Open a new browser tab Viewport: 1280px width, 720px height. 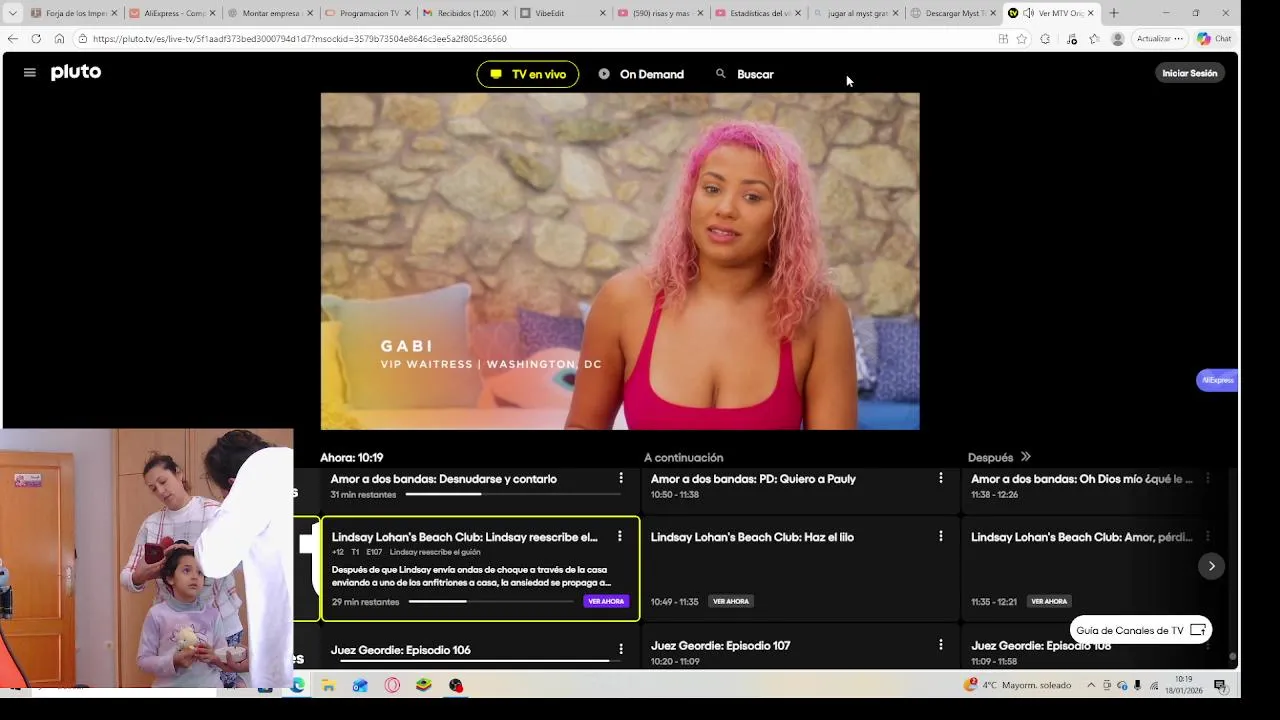point(1114,13)
